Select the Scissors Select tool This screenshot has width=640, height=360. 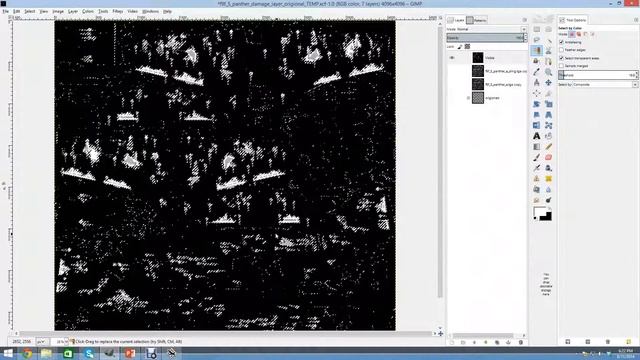click(549, 51)
